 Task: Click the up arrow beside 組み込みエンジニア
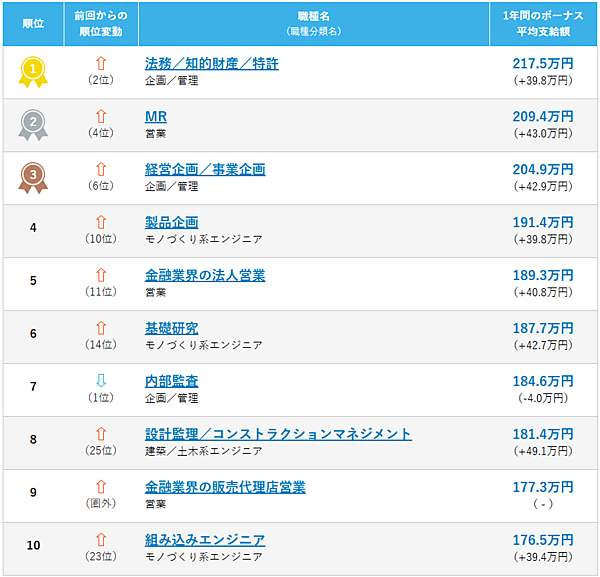click(x=100, y=539)
